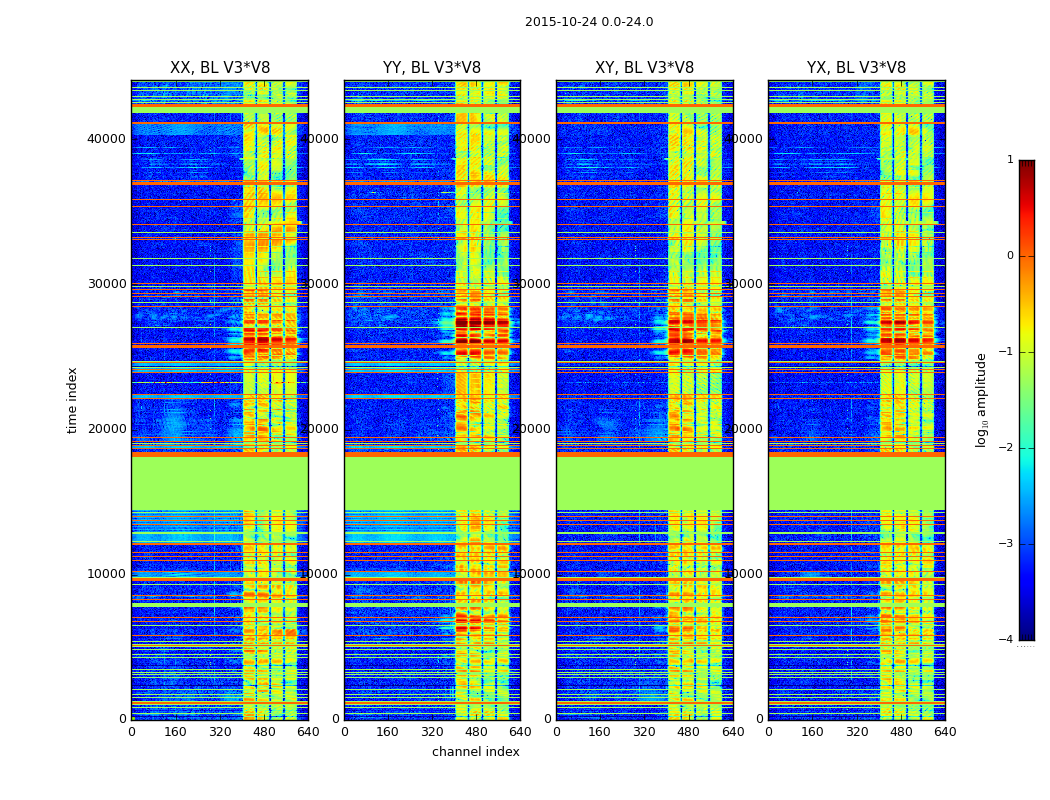Click the "channel index" x-axis label
This screenshot has width=1050, height=800.
[x=476, y=752]
